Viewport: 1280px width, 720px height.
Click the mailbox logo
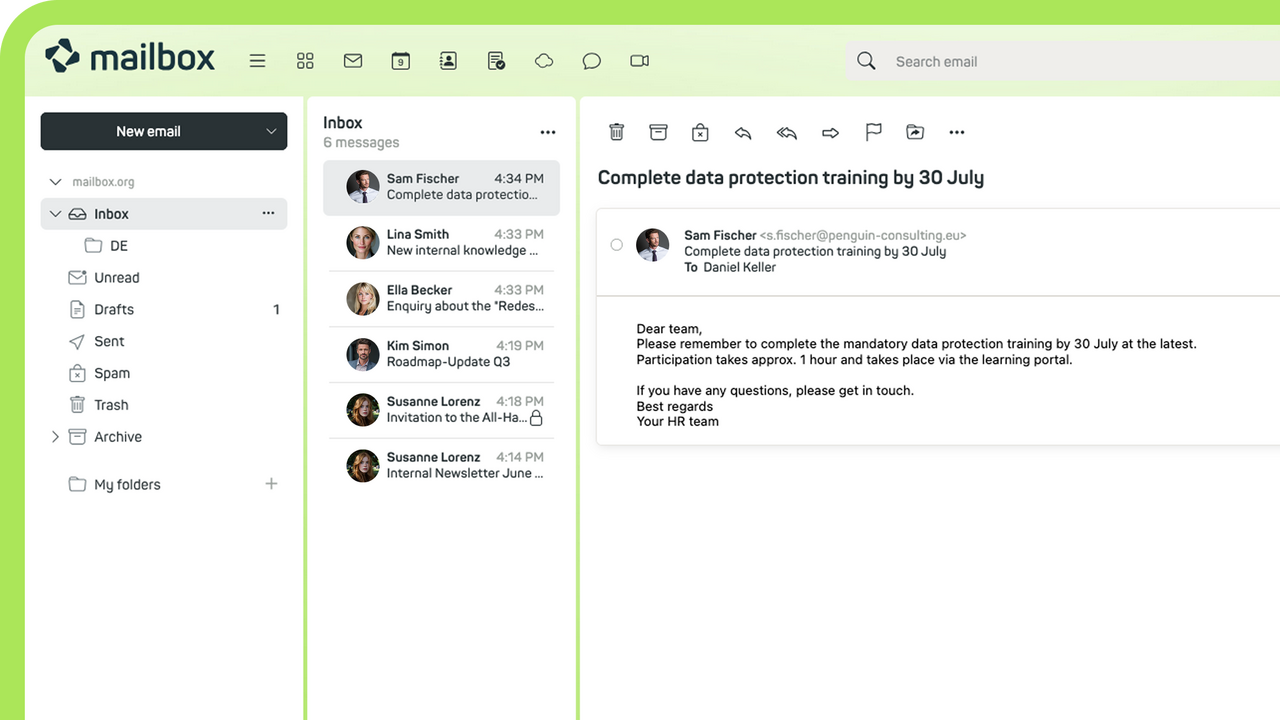point(130,57)
